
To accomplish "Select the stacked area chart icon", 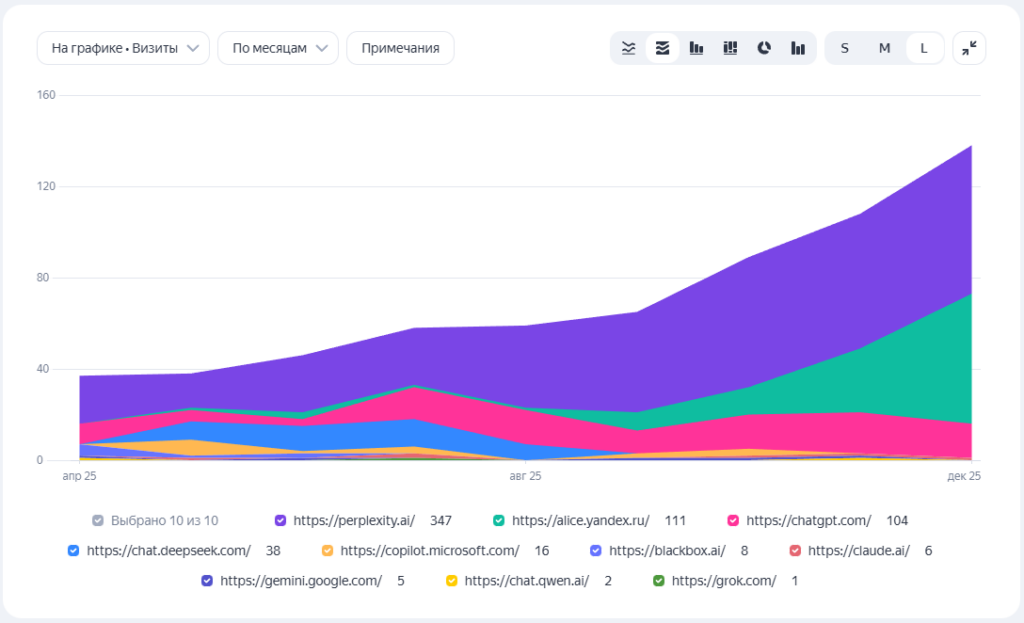I will [662, 48].
